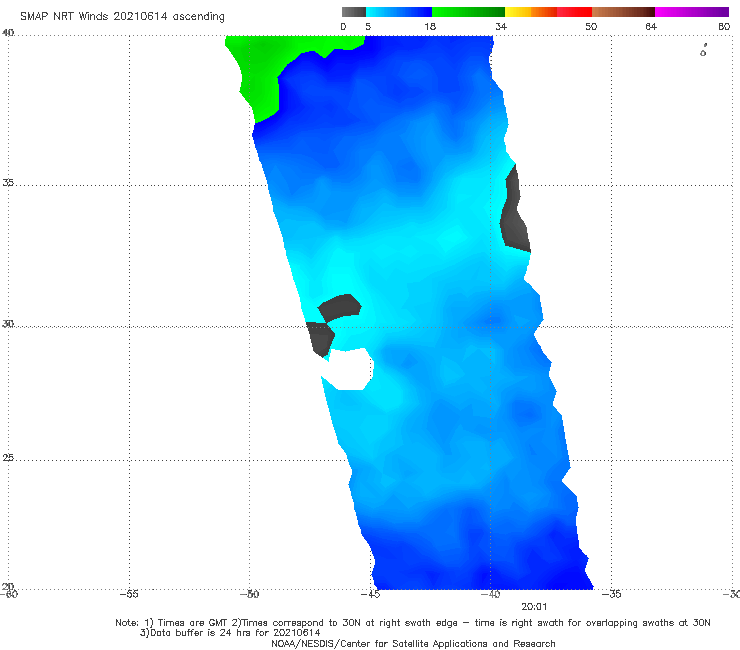
Task: Click the NOAA/NESDIS credit line
Action: coord(413,643)
